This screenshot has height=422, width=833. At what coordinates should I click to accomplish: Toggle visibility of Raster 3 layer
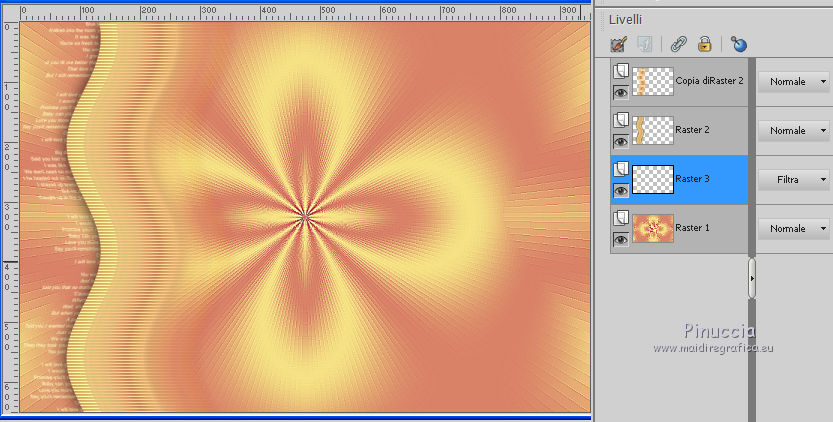620,190
